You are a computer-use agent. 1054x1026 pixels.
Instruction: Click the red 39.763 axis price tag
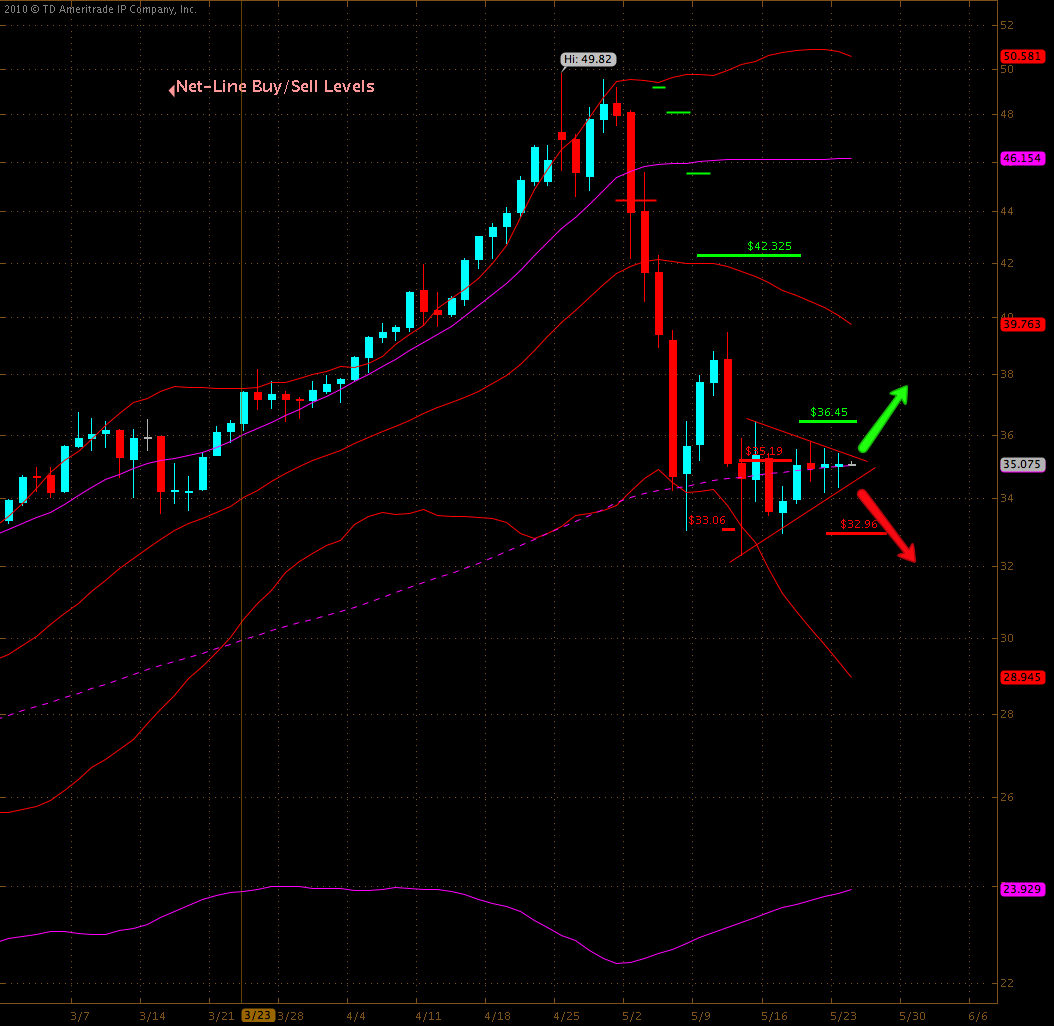point(1022,323)
